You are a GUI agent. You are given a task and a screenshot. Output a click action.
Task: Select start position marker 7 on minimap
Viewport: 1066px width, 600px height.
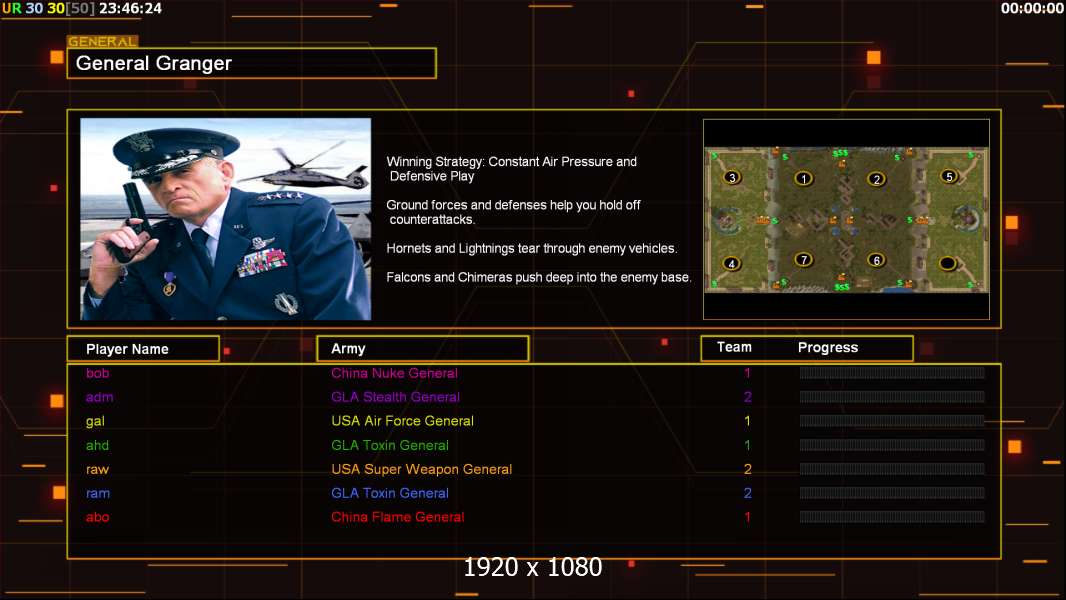[x=804, y=259]
